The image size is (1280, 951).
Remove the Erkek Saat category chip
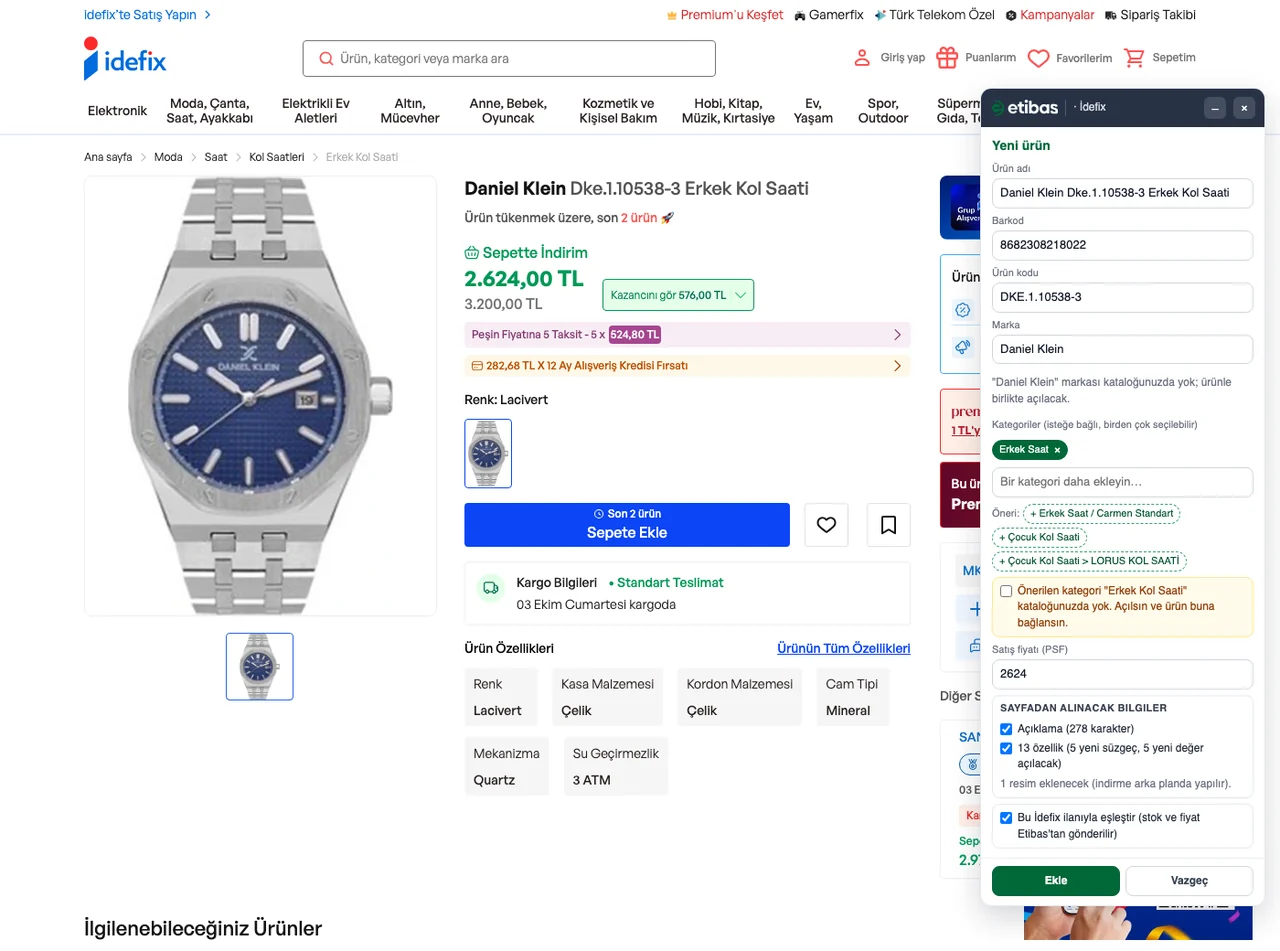pyautogui.click(x=1057, y=450)
